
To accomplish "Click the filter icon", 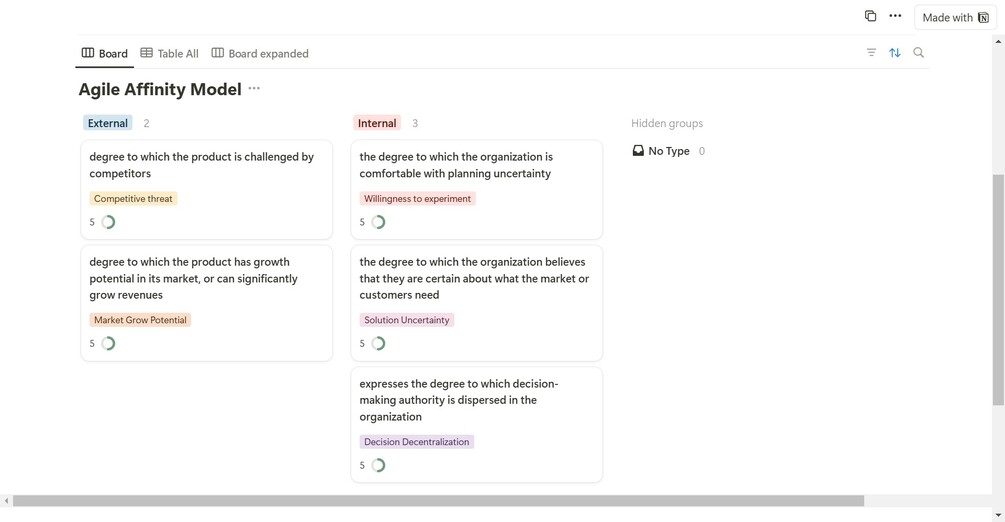I will click(x=871, y=53).
